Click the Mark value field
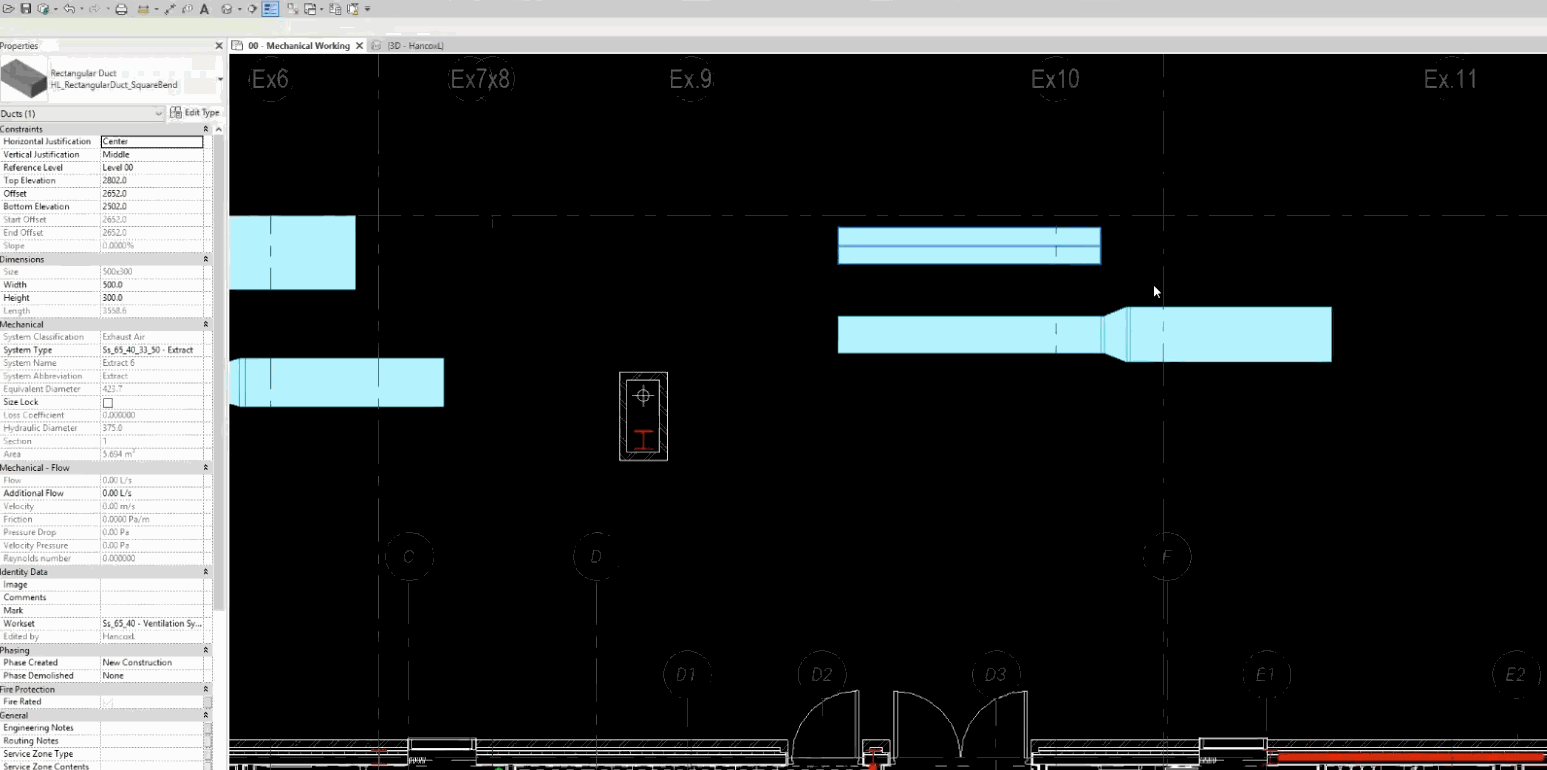 coord(152,611)
